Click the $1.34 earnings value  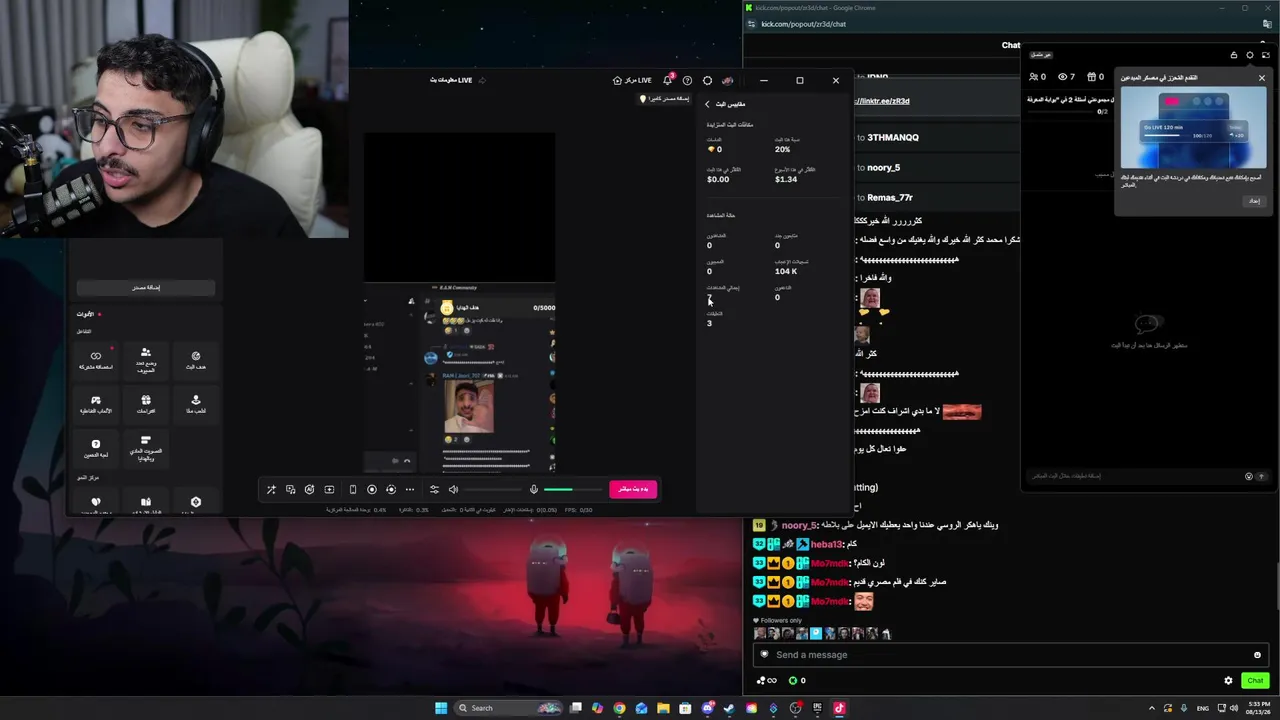(786, 179)
